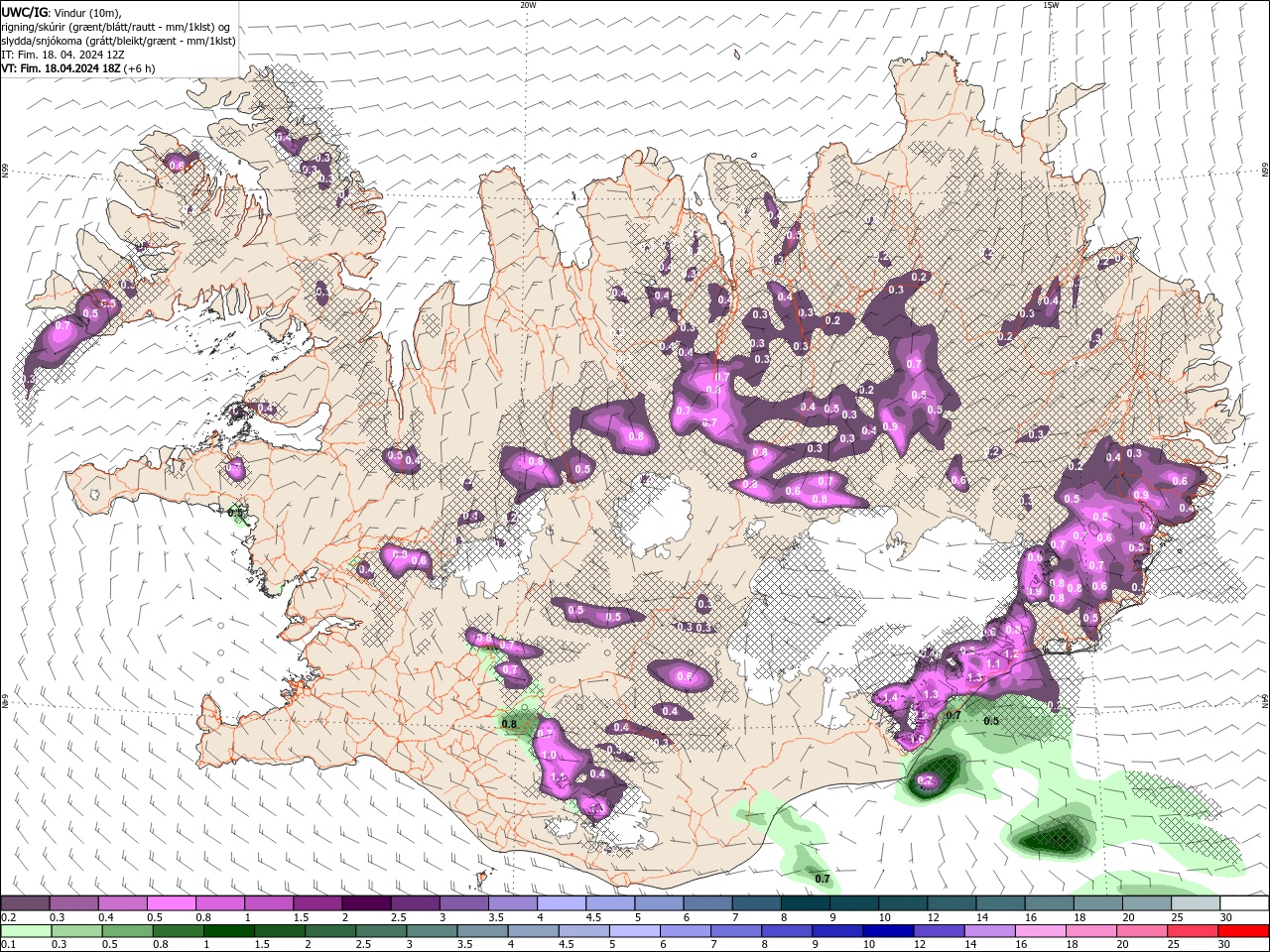Image resolution: width=1270 pixels, height=952 pixels.
Task: Click the dark mauve 0.2 swatch in upper legend
Action: click(x=25, y=902)
